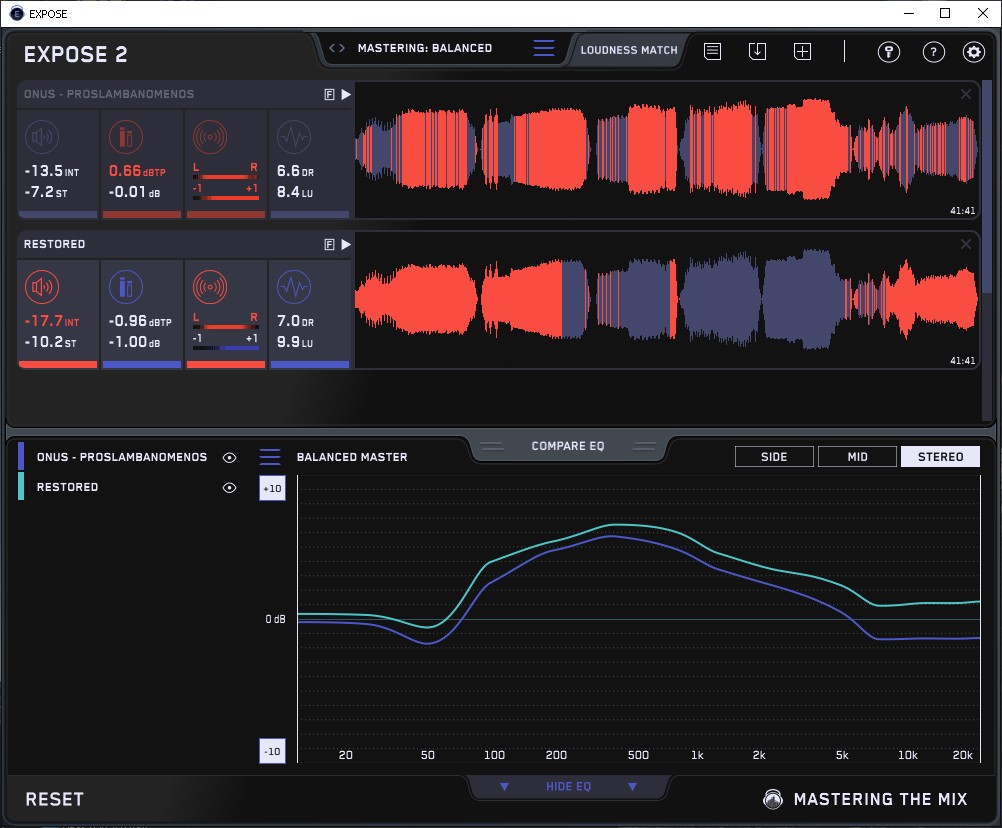Switch EQ view to MID

858,457
